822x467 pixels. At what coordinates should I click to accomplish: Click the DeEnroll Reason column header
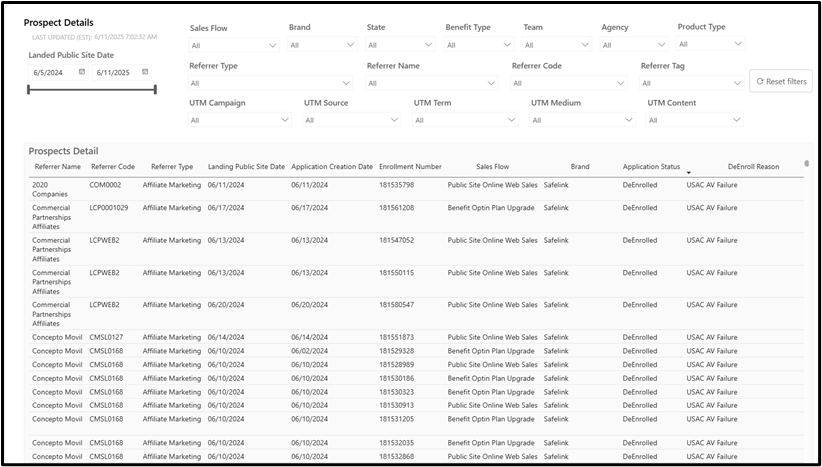tap(753, 167)
